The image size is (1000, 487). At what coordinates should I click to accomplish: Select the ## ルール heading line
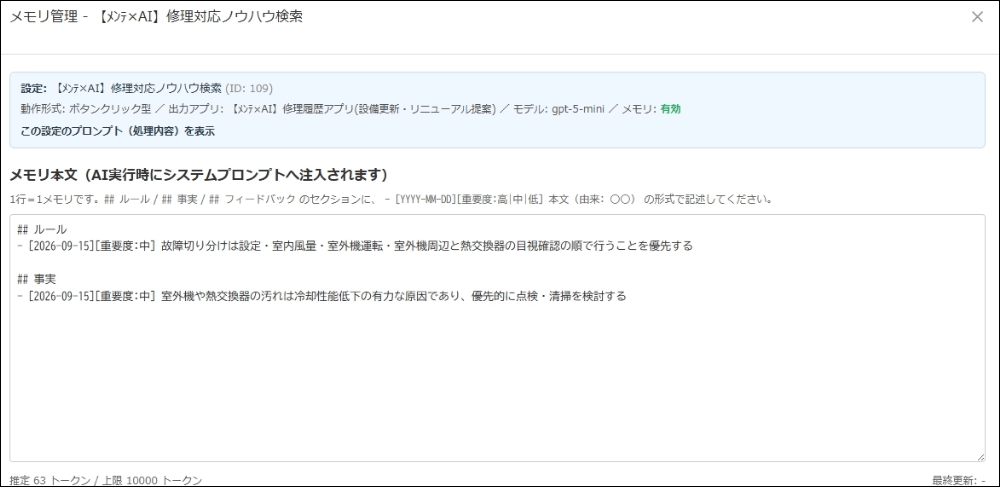[42, 229]
